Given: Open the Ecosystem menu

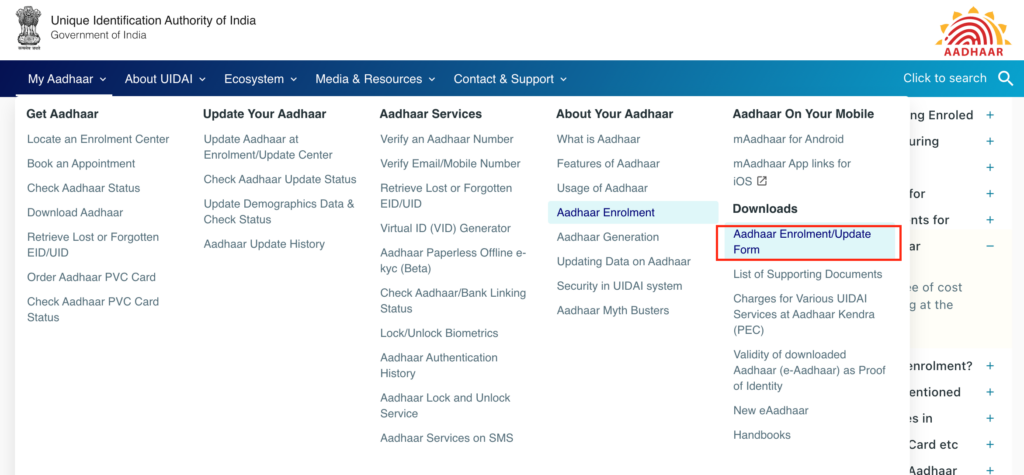Looking at the screenshot, I should (261, 79).
